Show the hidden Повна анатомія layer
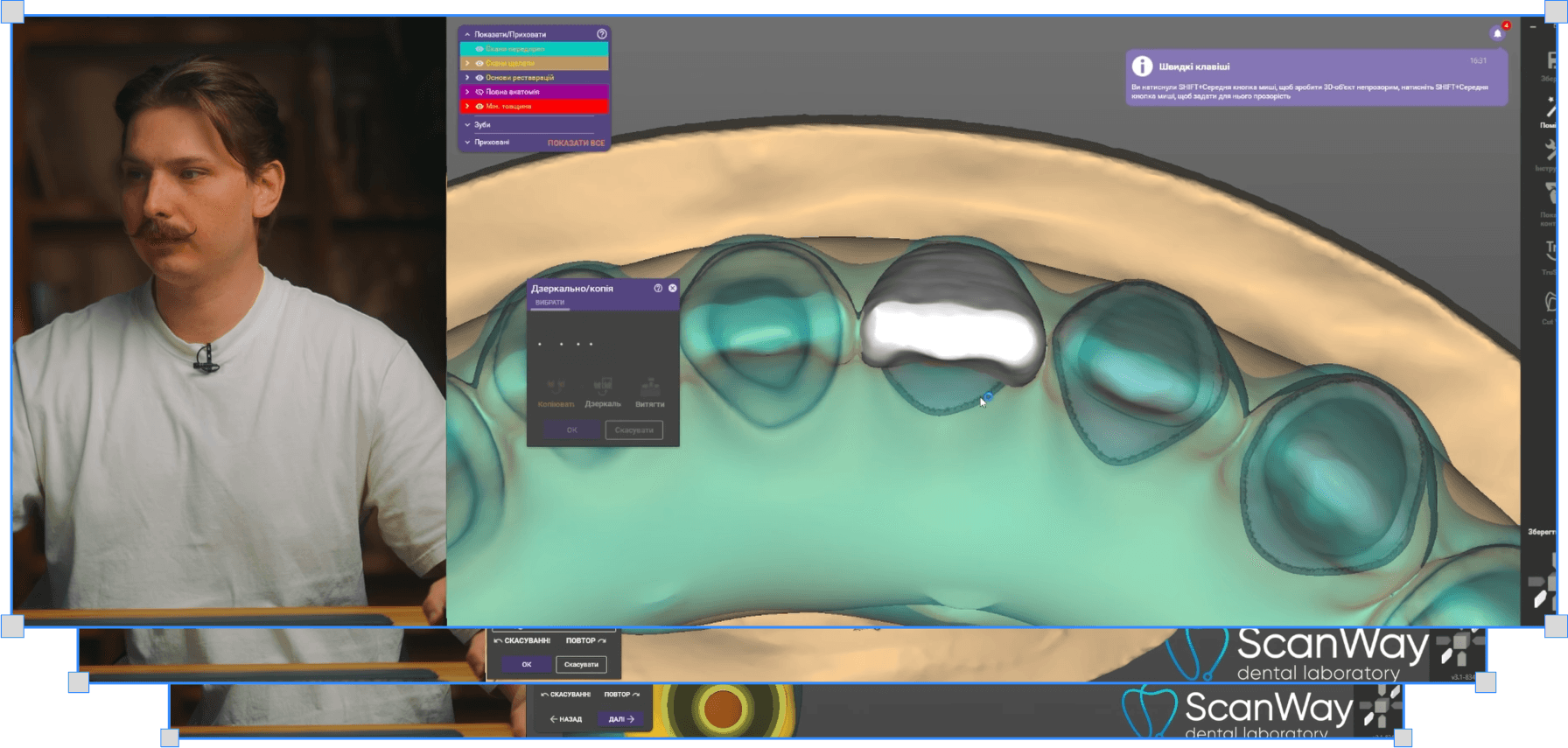Image resolution: width=1568 pixels, height=748 pixels. 479,92
